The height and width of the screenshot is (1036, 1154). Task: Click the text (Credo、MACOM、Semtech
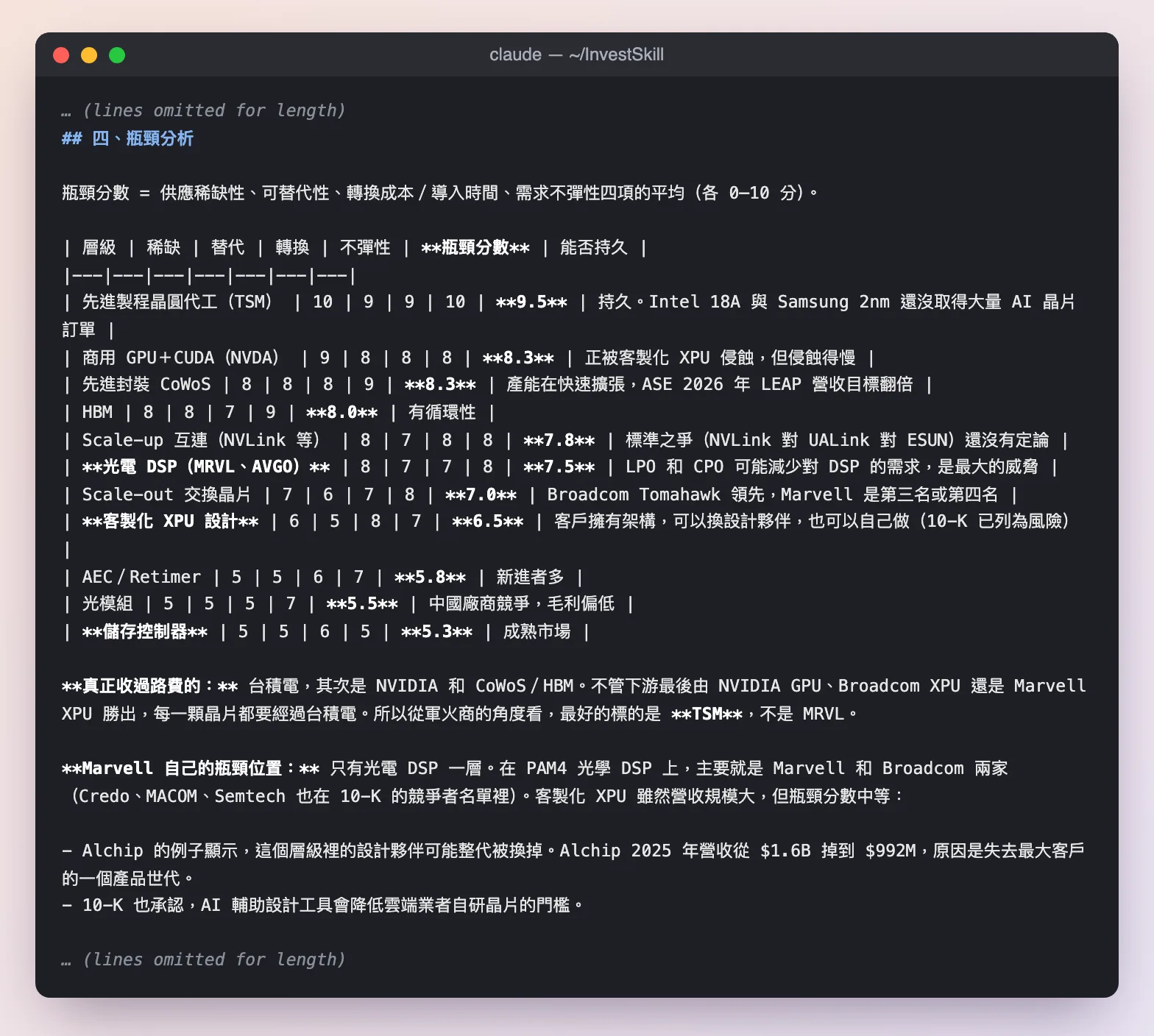click(177, 796)
